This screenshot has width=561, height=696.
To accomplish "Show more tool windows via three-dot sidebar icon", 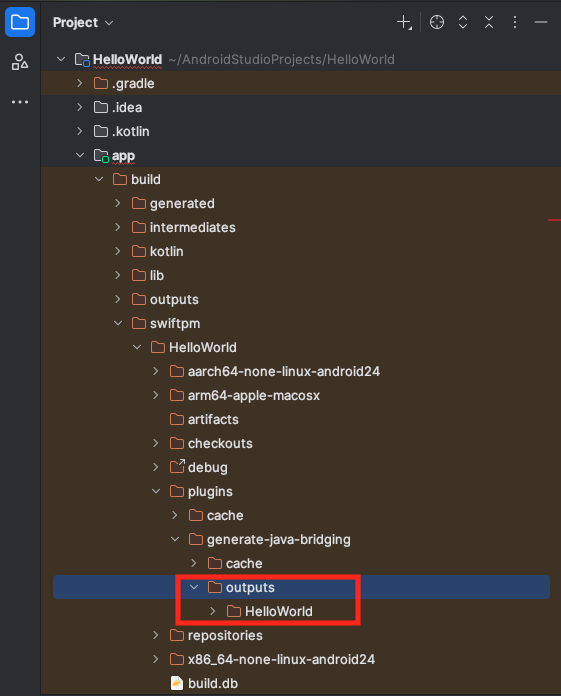I will (x=20, y=102).
